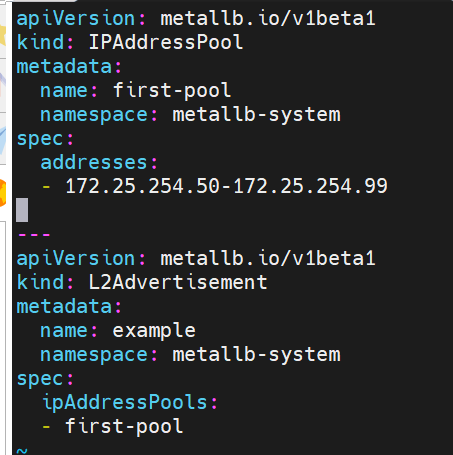Click 'metallb.io/v1beta1' after the separator

(268, 258)
